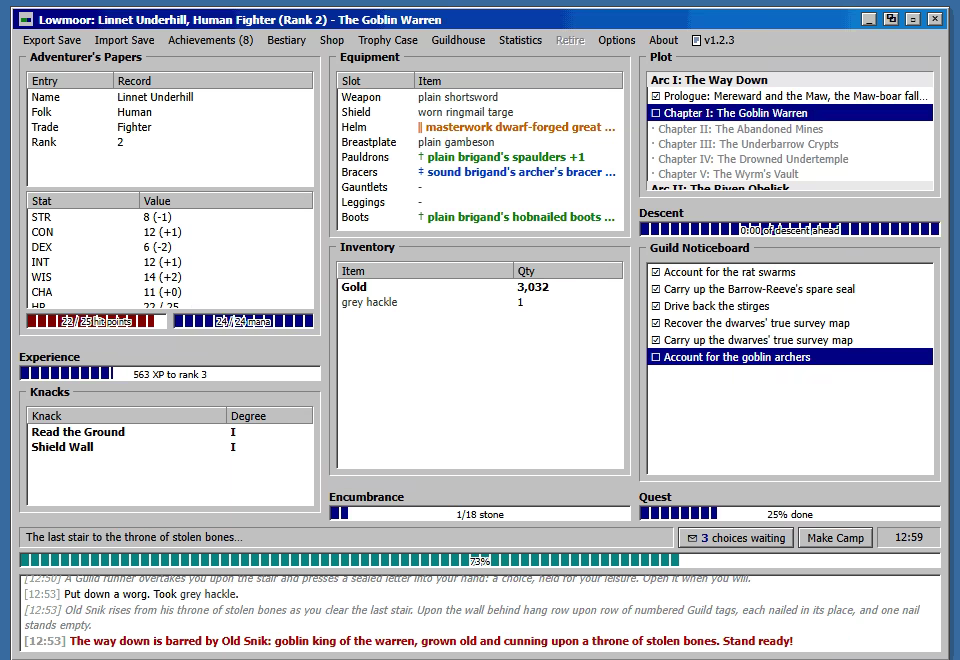The height and width of the screenshot is (660, 960).
Task: Click the mana bar
Action: [243, 321]
